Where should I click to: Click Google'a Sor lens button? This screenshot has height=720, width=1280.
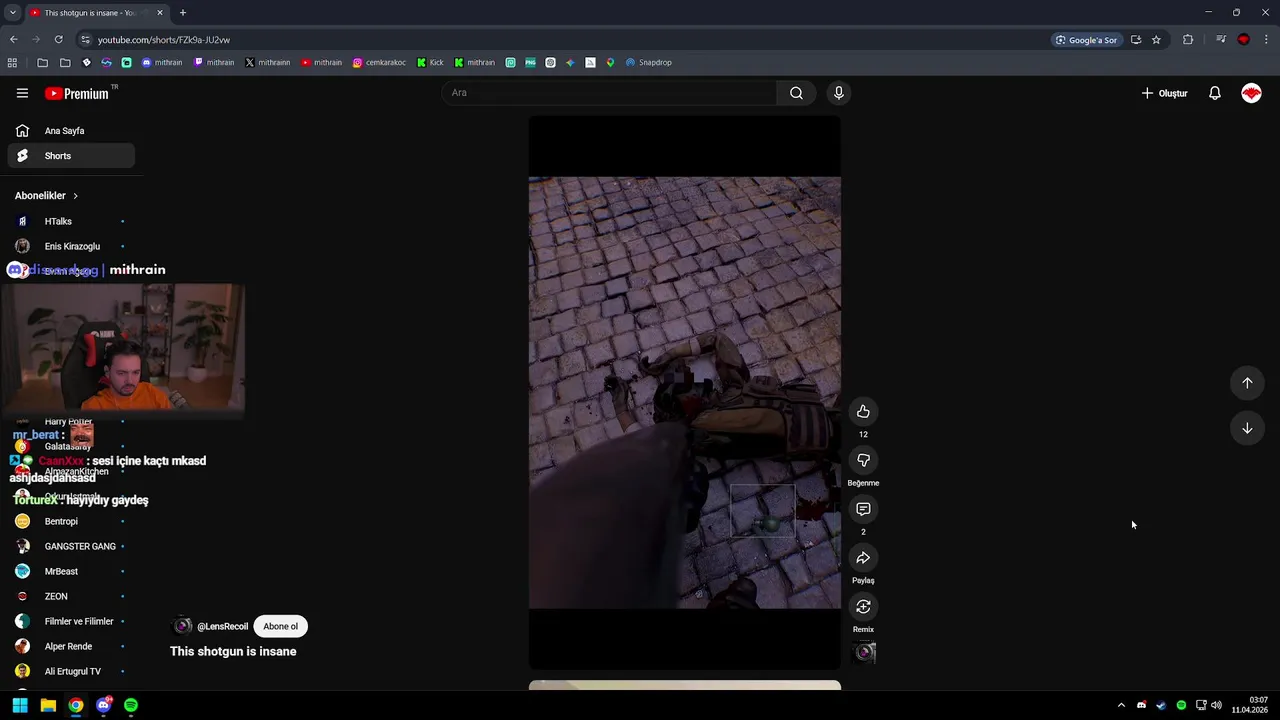coord(1086,40)
